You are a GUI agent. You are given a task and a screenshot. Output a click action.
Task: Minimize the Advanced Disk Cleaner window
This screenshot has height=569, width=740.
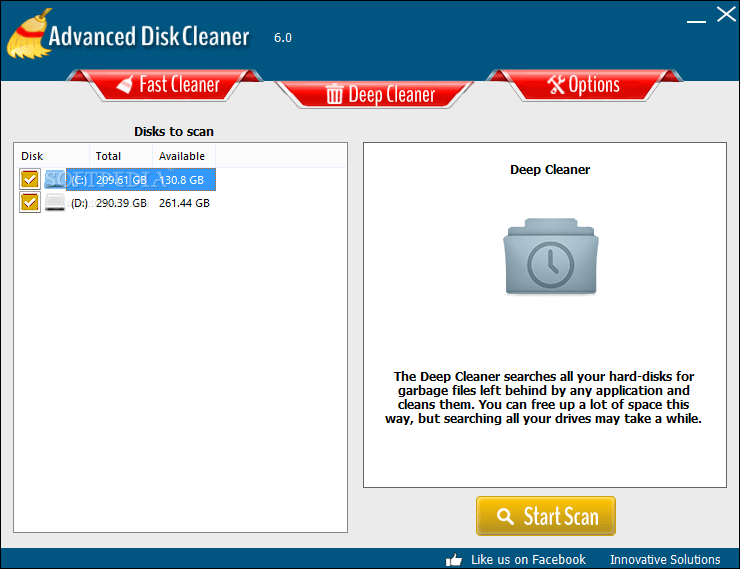[x=696, y=20]
